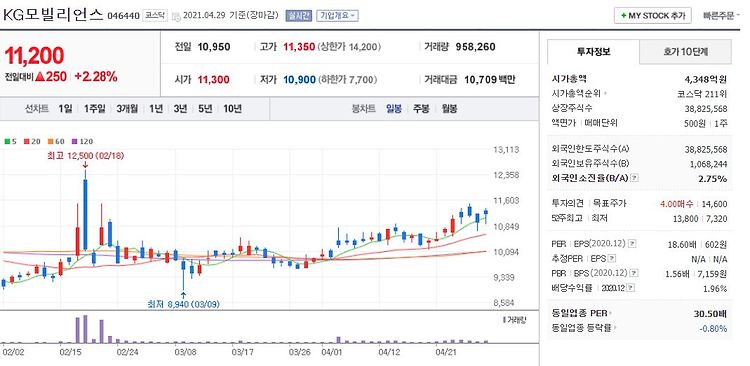Click the 시가총액 4,348억원 value
The image size is (750, 366).
[706, 79]
